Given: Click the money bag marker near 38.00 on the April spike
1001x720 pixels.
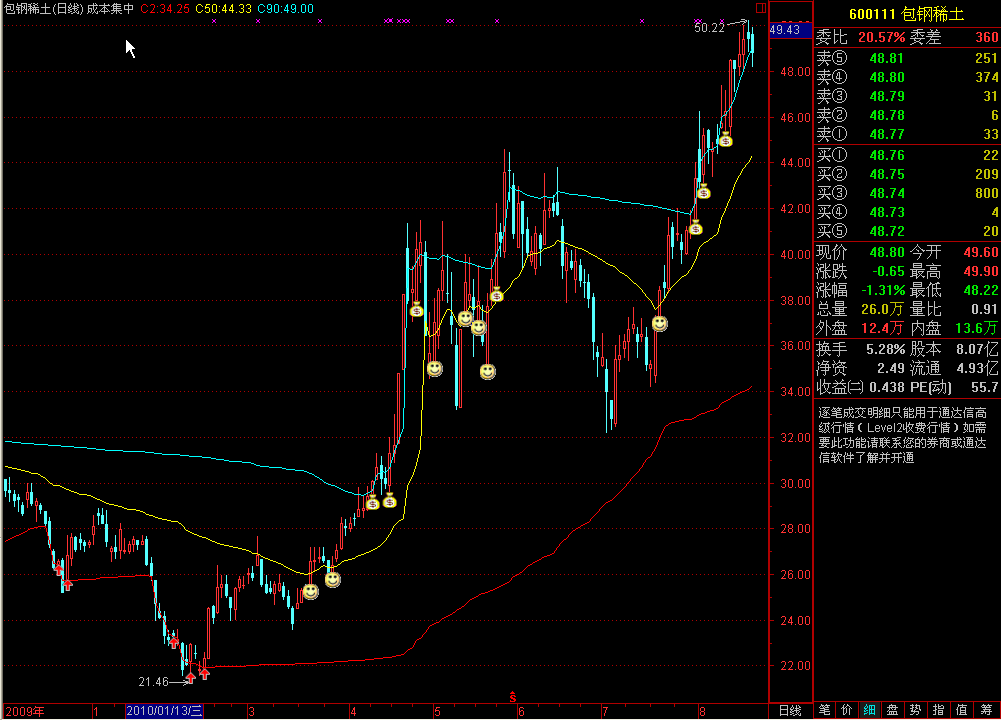Looking at the screenshot, I should [x=416, y=310].
